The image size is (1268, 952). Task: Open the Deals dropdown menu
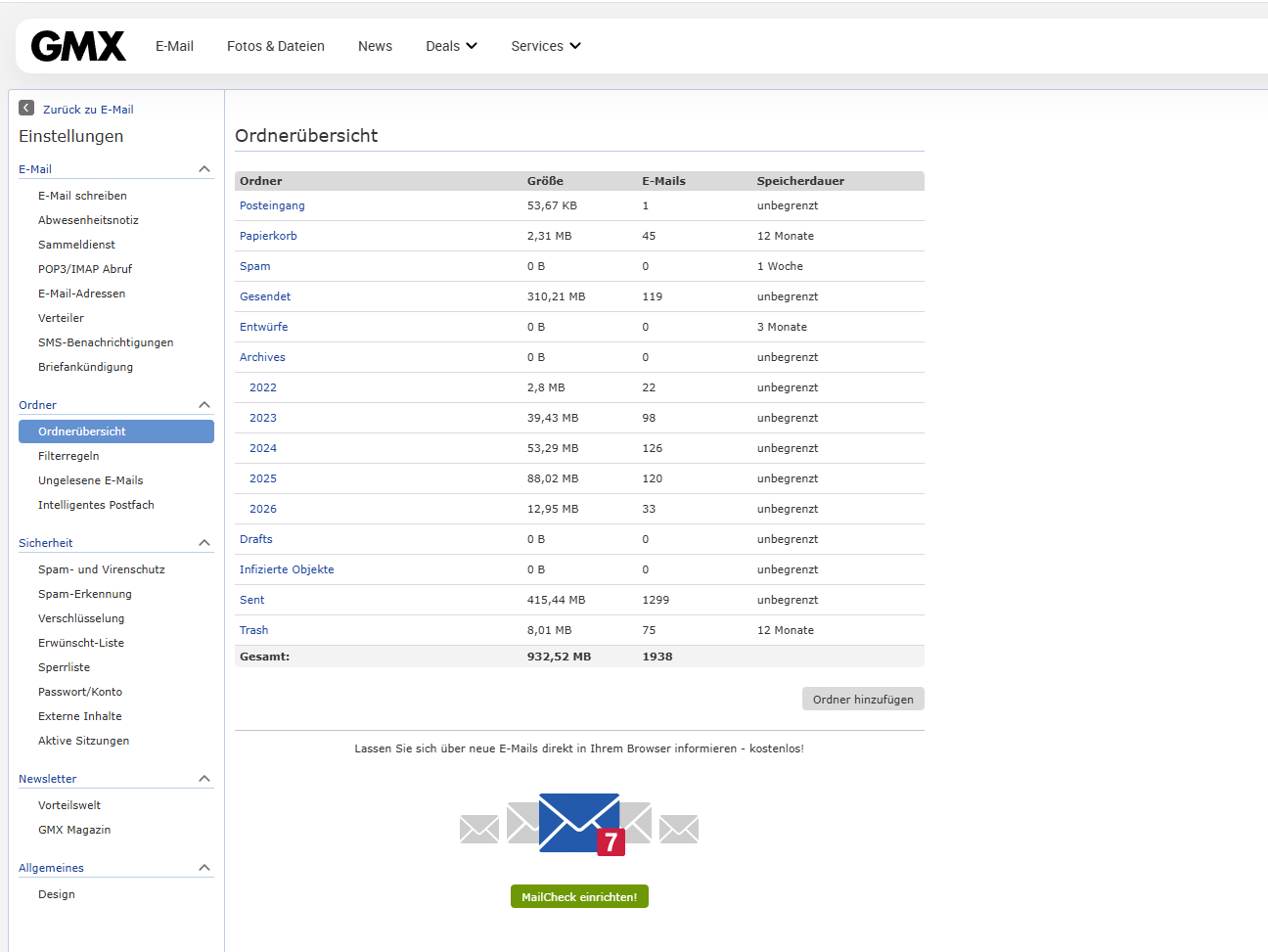pos(451,46)
